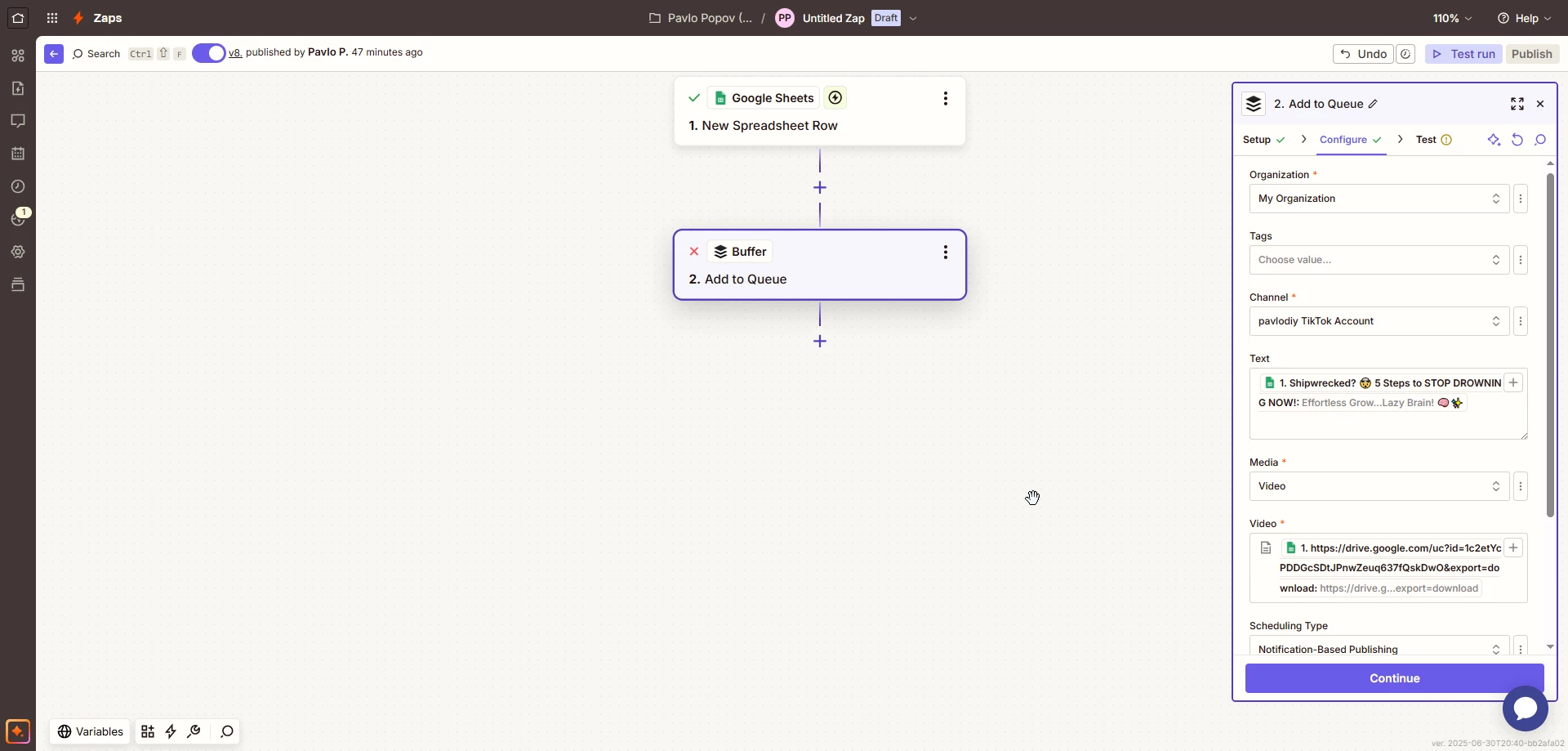Rename step with the pencil icon
The width and height of the screenshot is (1568, 751).
pyautogui.click(x=1373, y=104)
